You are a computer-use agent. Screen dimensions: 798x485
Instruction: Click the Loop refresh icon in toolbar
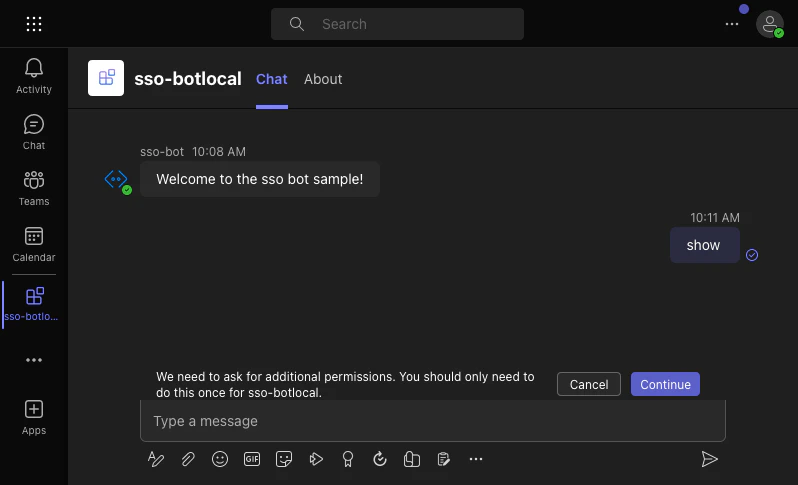tap(380, 459)
